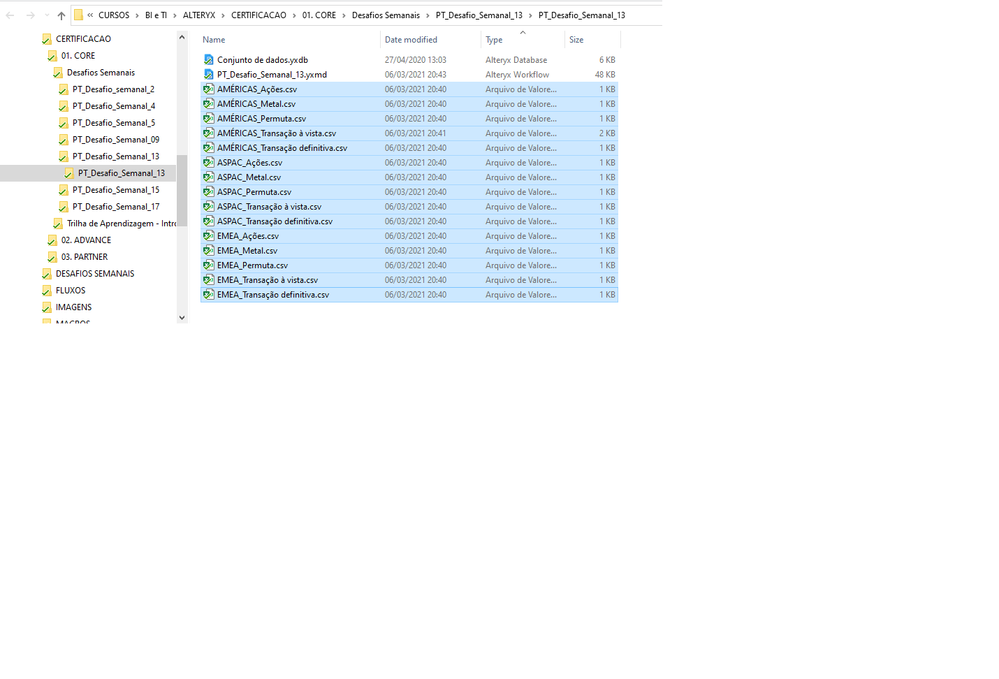This screenshot has height=679, width=999.
Task: Click the icon of ASPAC_Ações.csv
Action: pos(208,162)
